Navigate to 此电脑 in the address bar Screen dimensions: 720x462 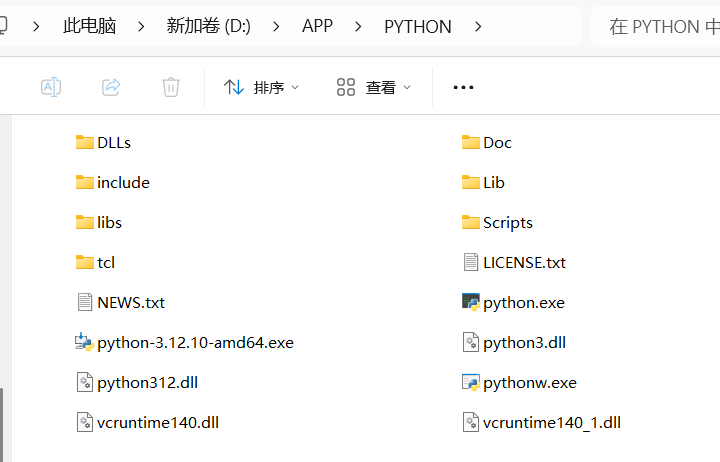tap(90, 26)
